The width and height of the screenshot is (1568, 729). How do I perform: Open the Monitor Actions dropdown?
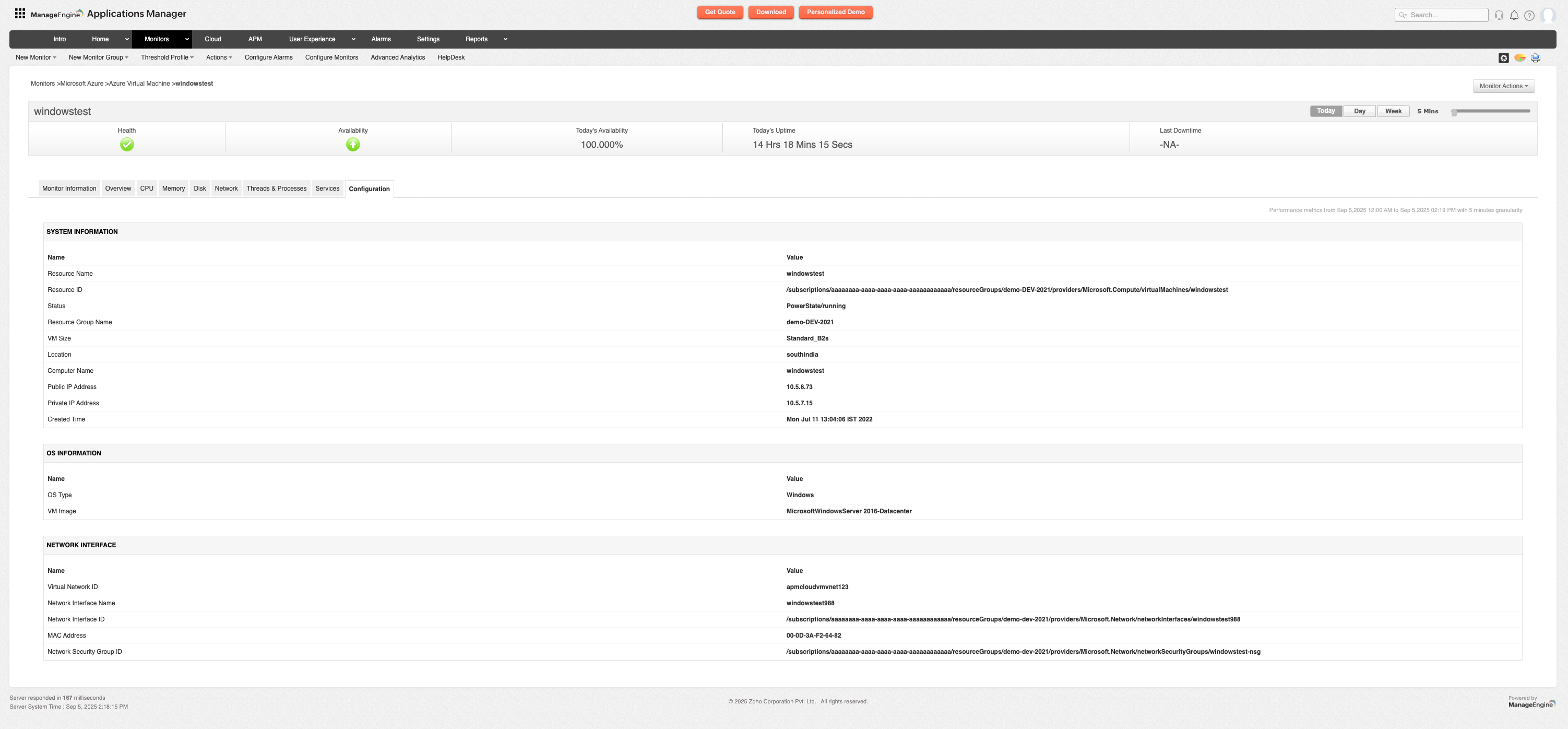pyautogui.click(x=1503, y=86)
